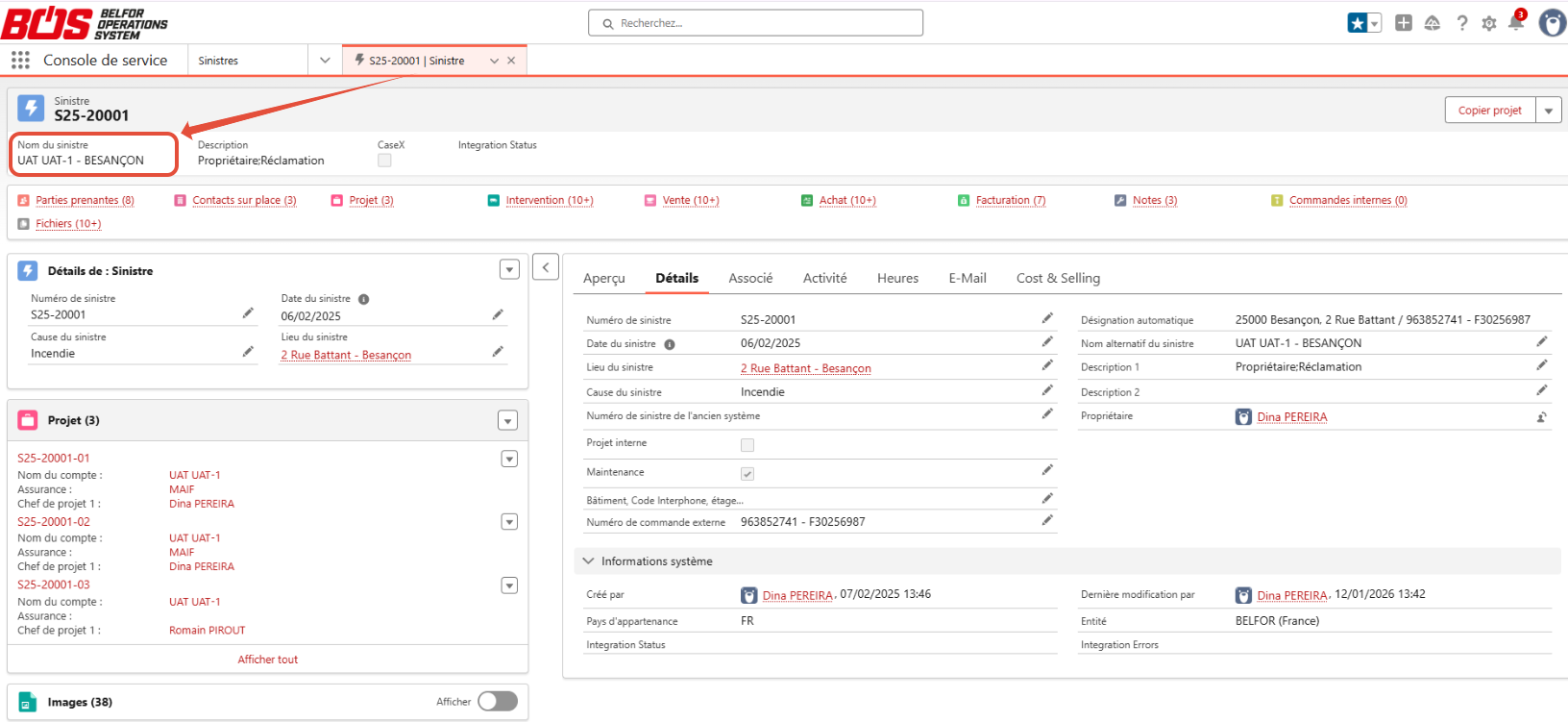This screenshot has width=1568, height=722.
Task: Show Date du sinistre info tooltip in Détails tab
Action: point(670,344)
